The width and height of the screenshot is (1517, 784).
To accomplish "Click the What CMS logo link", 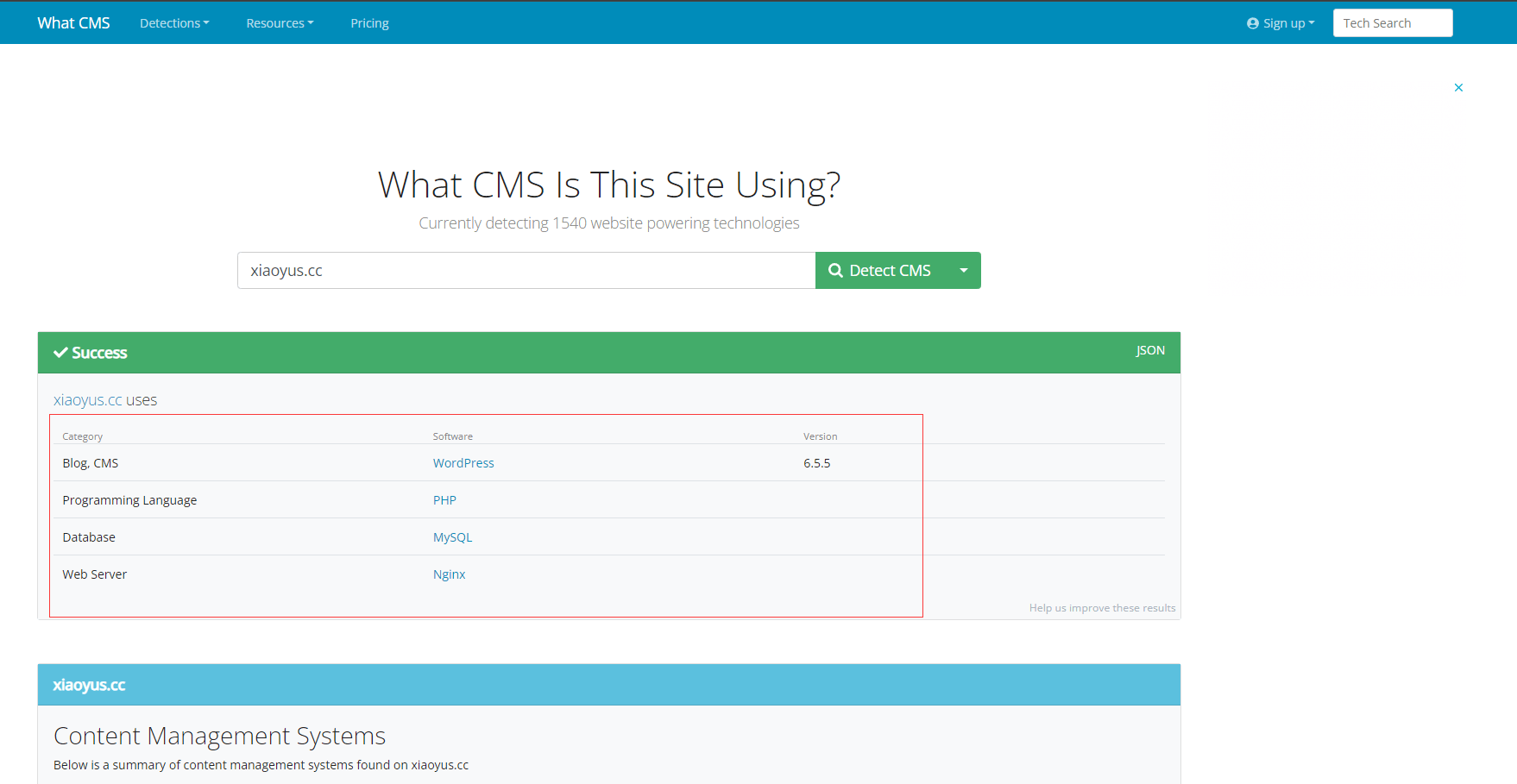I will click(73, 23).
